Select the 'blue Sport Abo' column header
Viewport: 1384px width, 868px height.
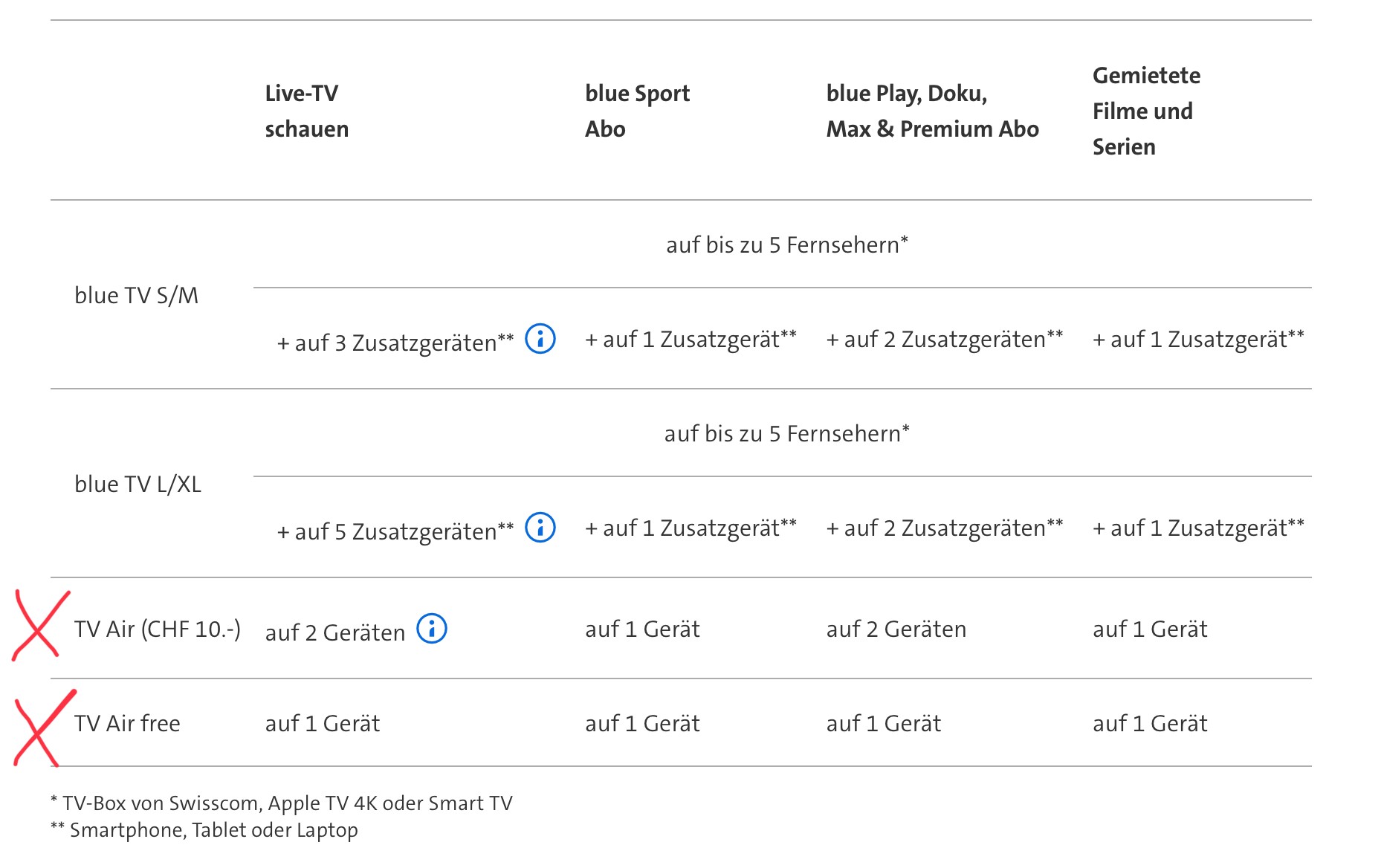[637, 111]
